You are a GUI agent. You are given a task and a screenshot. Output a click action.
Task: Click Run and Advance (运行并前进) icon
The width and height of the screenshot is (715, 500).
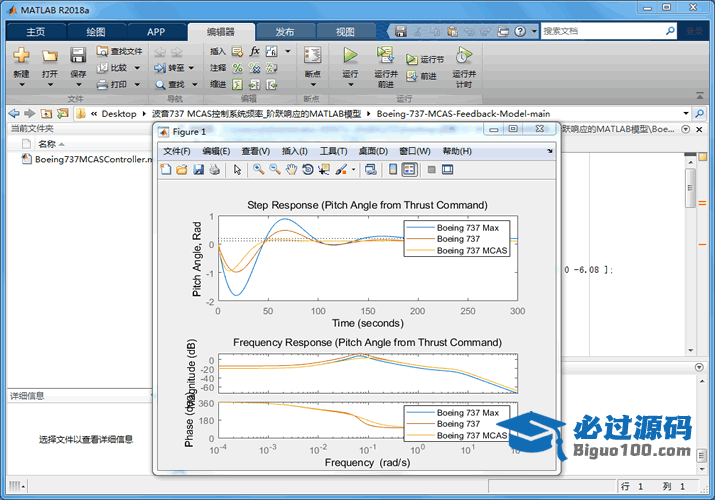[385, 55]
